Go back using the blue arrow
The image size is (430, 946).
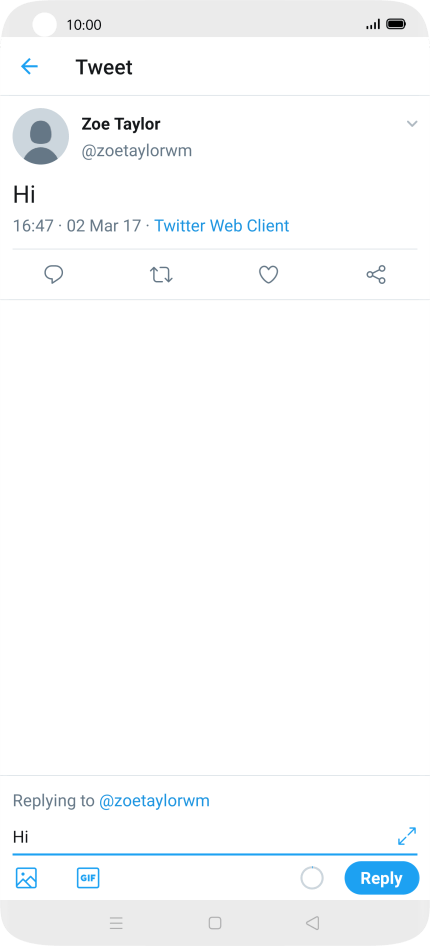[x=29, y=66]
